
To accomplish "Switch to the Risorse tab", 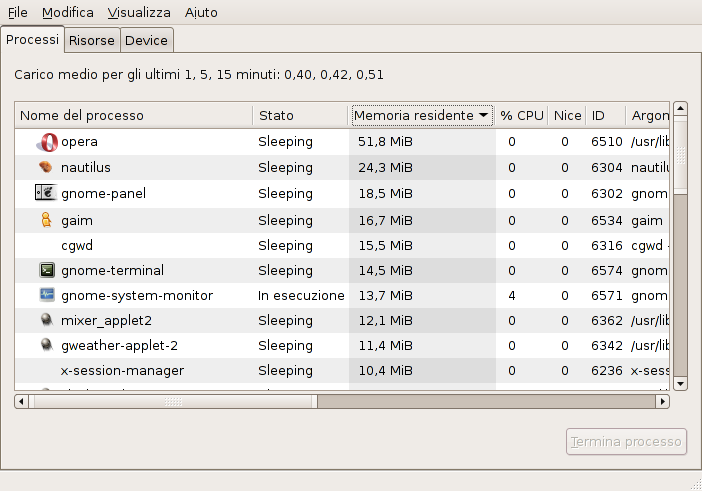I will [x=92, y=40].
